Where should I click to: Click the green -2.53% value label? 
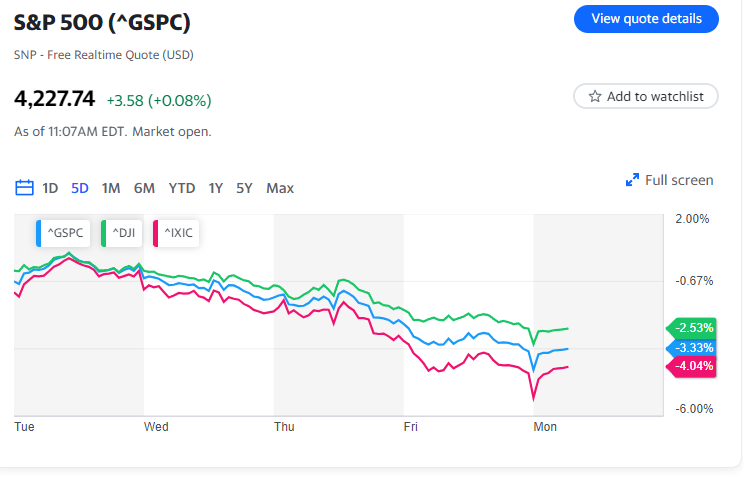click(x=693, y=328)
